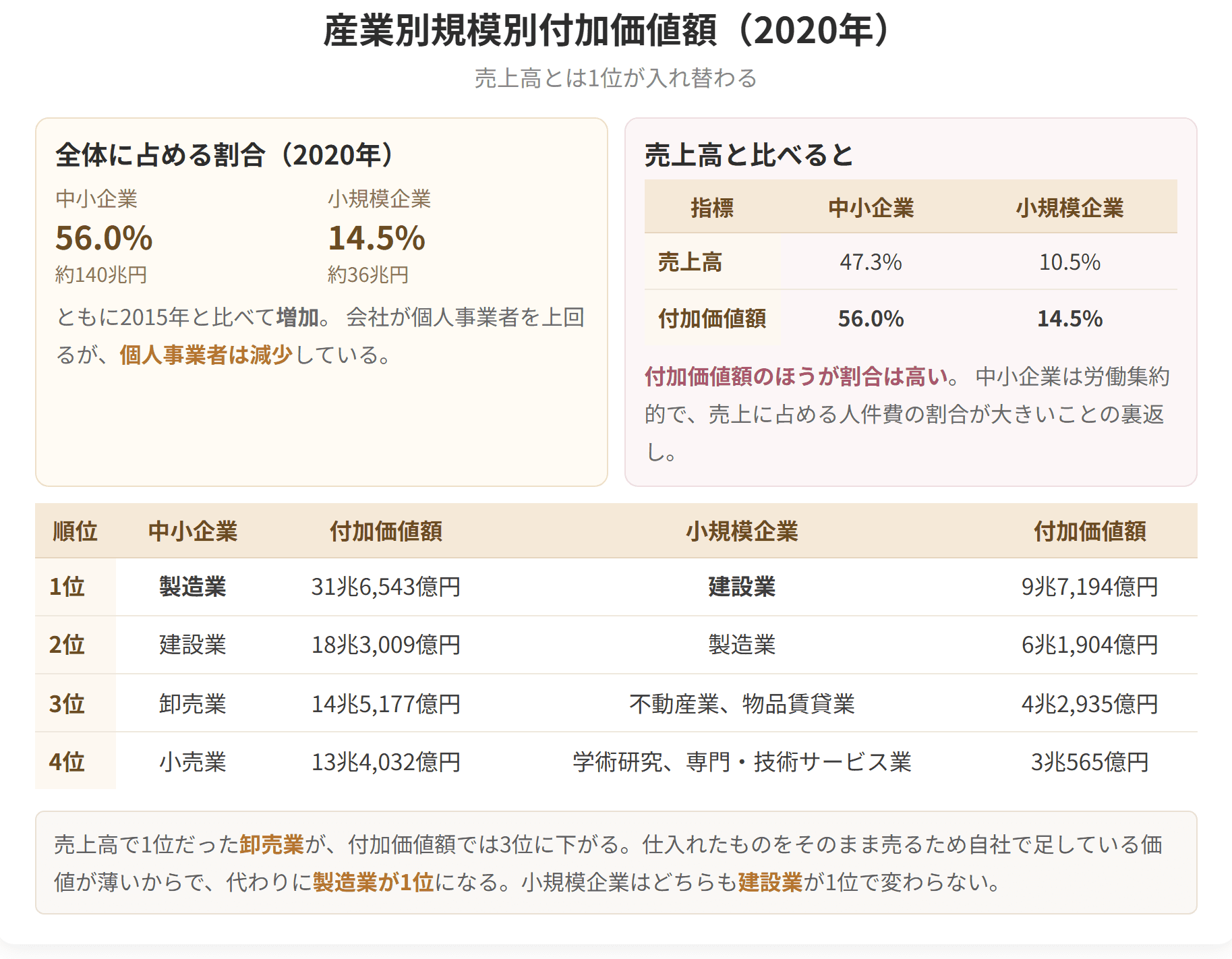Click the "小売業" cell in the 4位 row

point(193,761)
